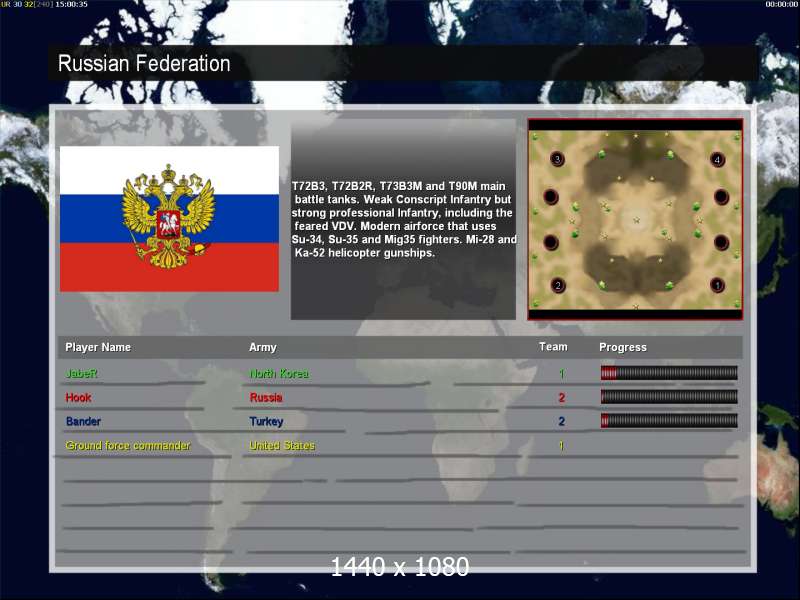The width and height of the screenshot is (800, 600).
Task: Click start position marker 1 on minimap
Action: pos(717,285)
